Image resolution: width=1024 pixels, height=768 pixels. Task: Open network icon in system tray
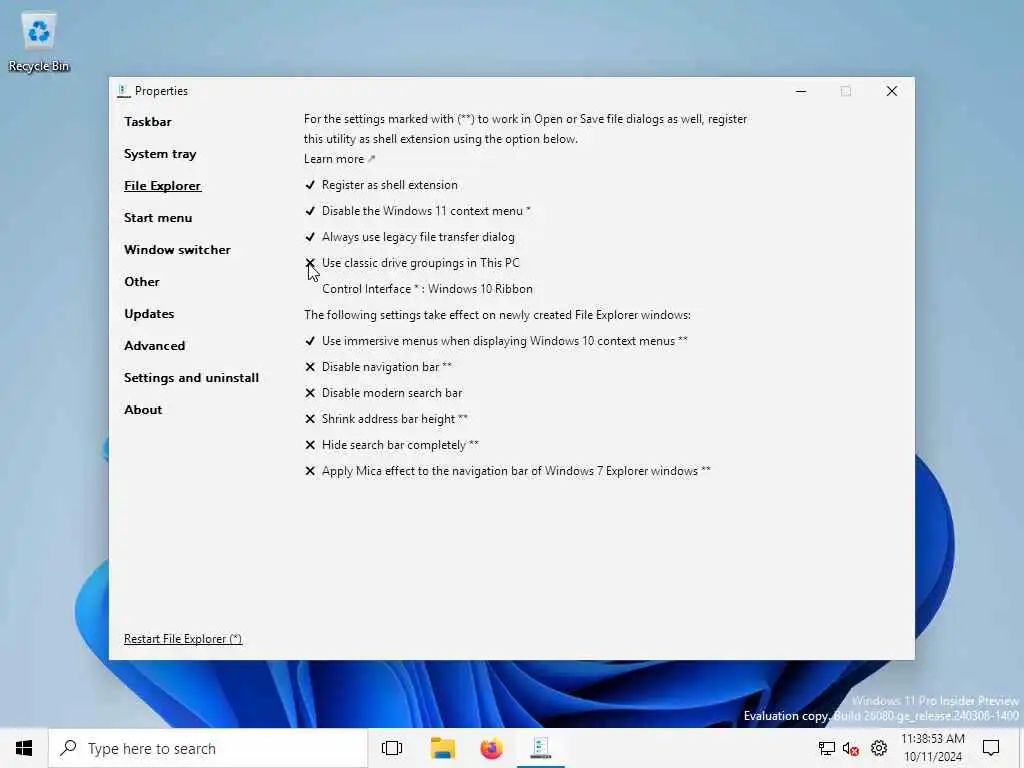point(827,748)
